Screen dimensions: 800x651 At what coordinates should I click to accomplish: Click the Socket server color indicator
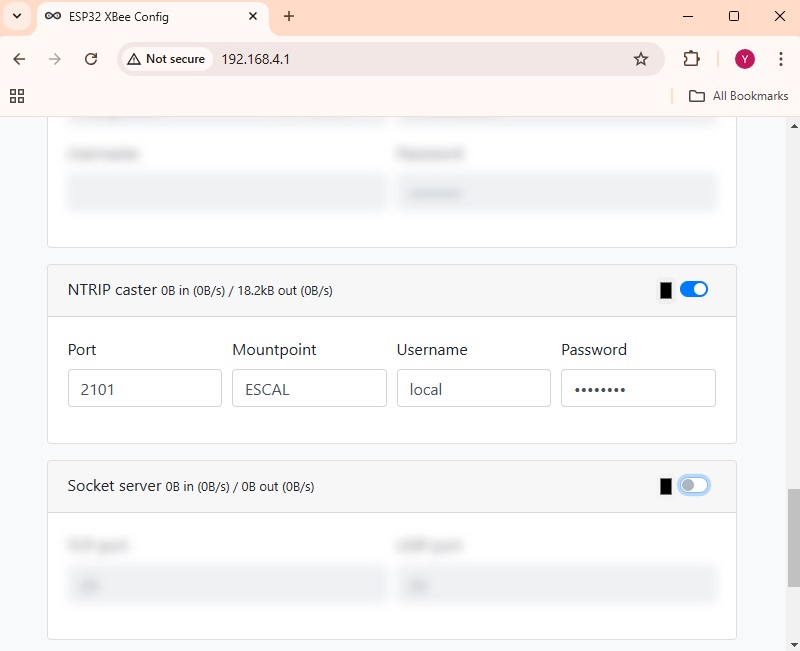666,486
